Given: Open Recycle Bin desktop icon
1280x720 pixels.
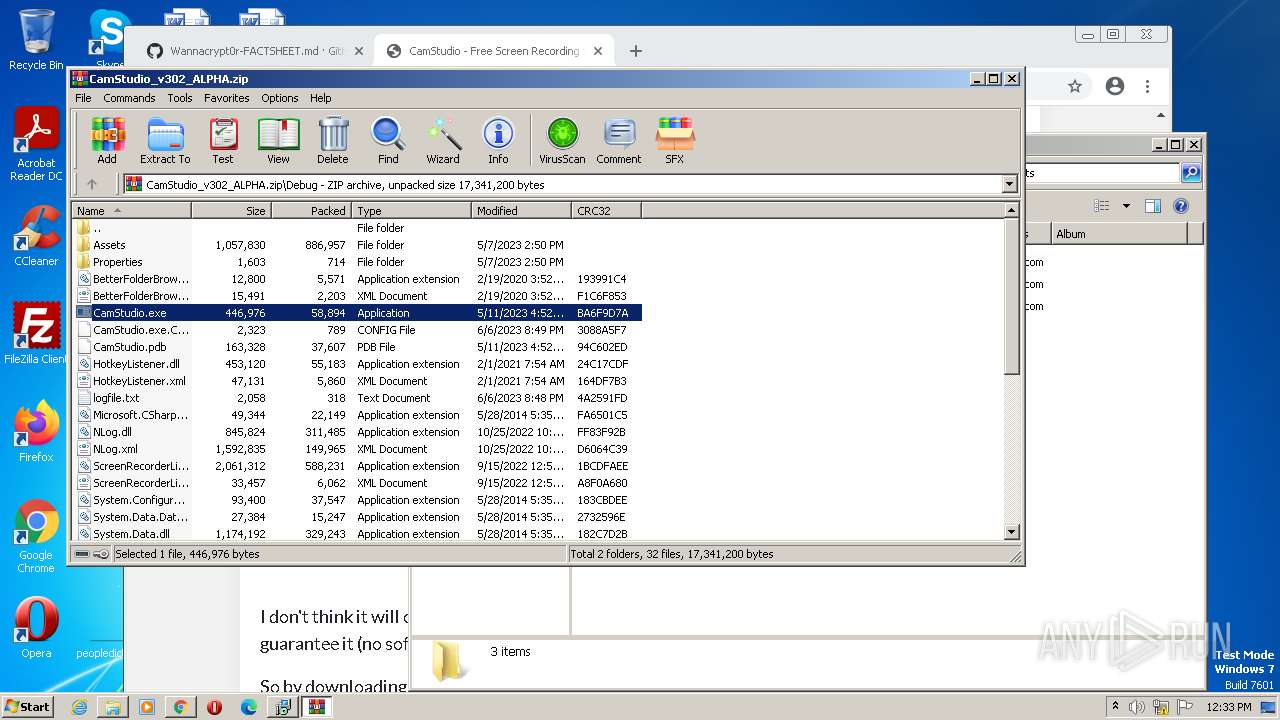Looking at the screenshot, I should pos(36,40).
